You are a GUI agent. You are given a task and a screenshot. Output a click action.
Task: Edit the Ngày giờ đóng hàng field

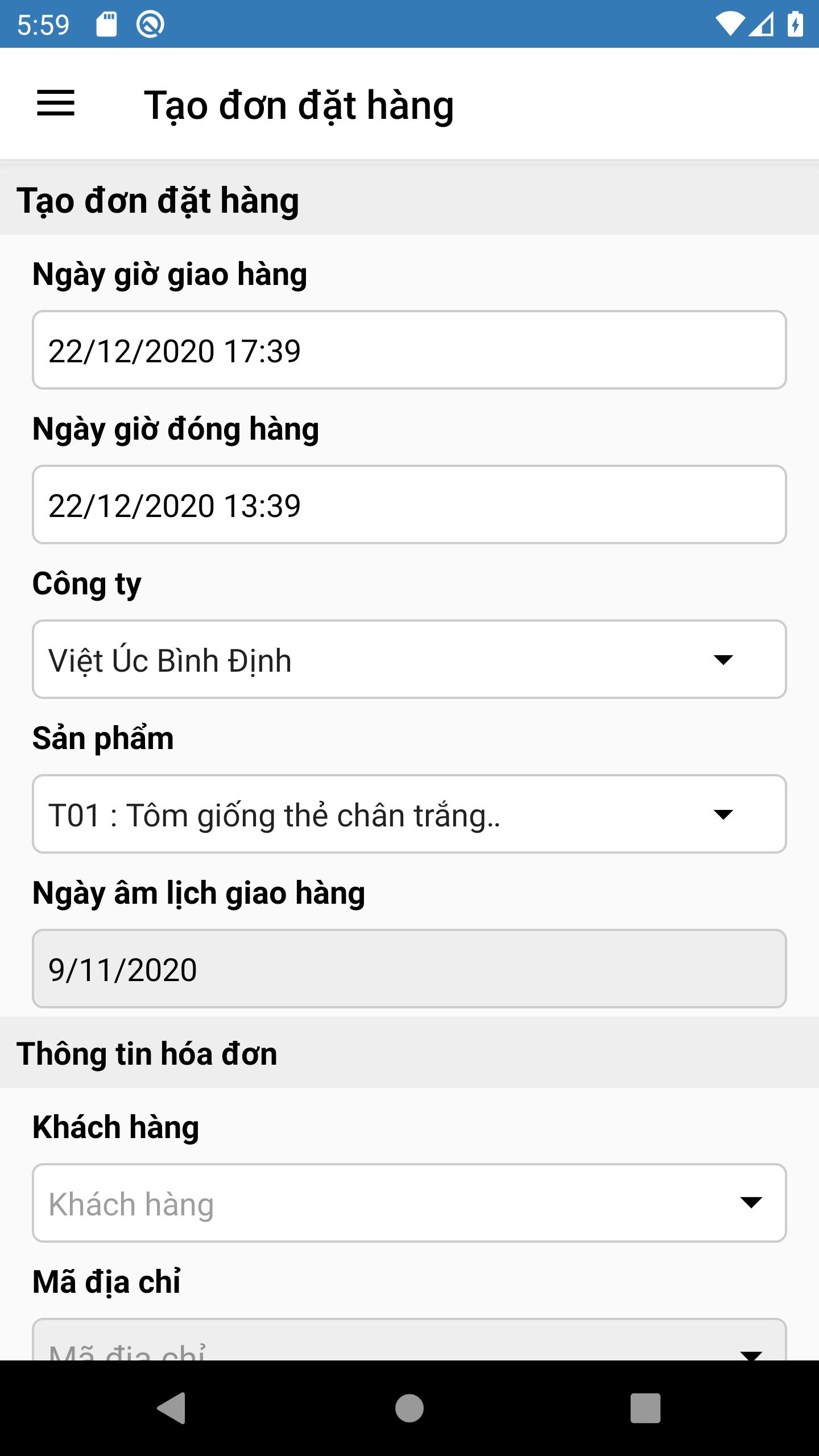pos(409,504)
